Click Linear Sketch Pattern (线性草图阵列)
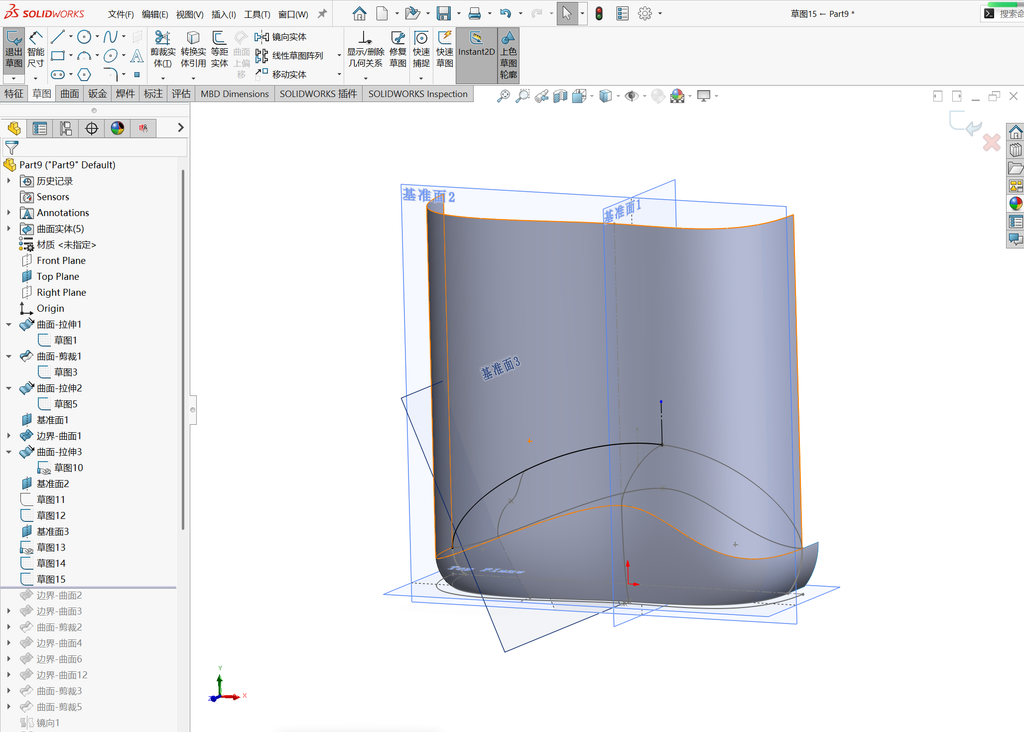The width and height of the screenshot is (1024, 732). point(289,56)
